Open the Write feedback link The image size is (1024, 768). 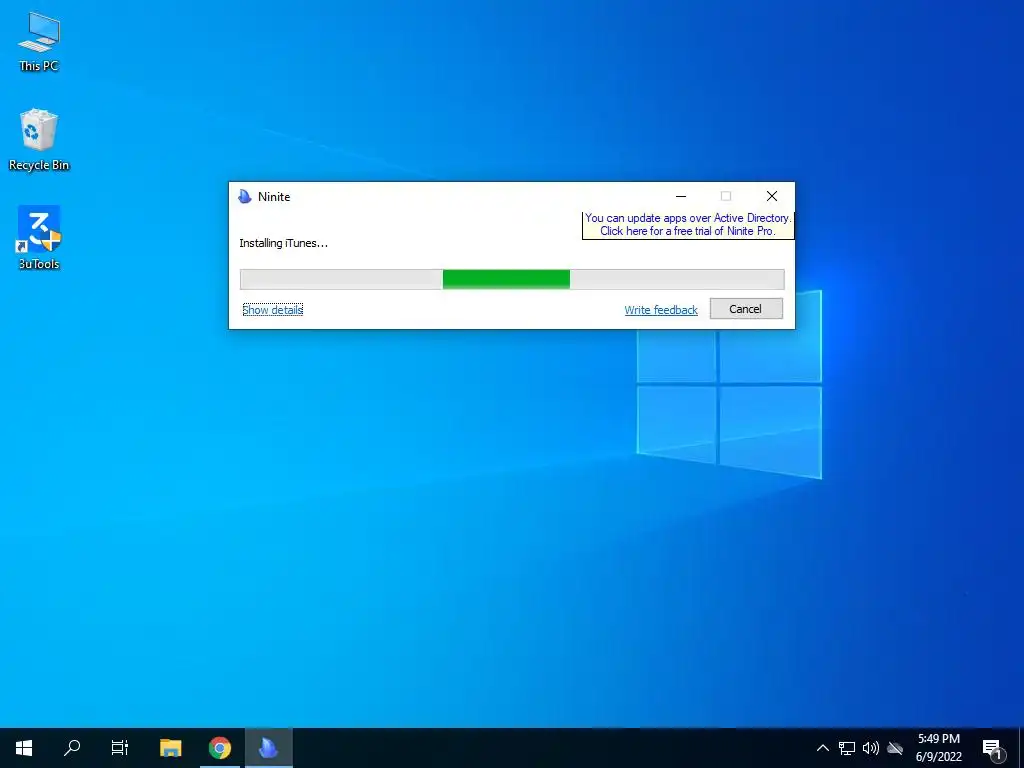tap(661, 310)
